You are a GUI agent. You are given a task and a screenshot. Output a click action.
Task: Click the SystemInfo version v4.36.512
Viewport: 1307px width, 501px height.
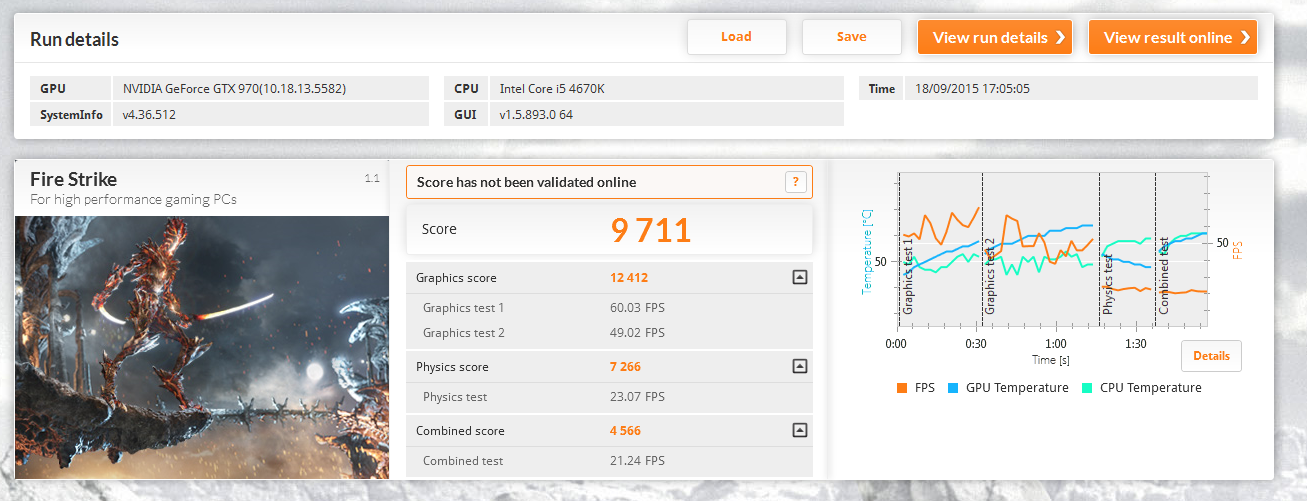(x=150, y=115)
